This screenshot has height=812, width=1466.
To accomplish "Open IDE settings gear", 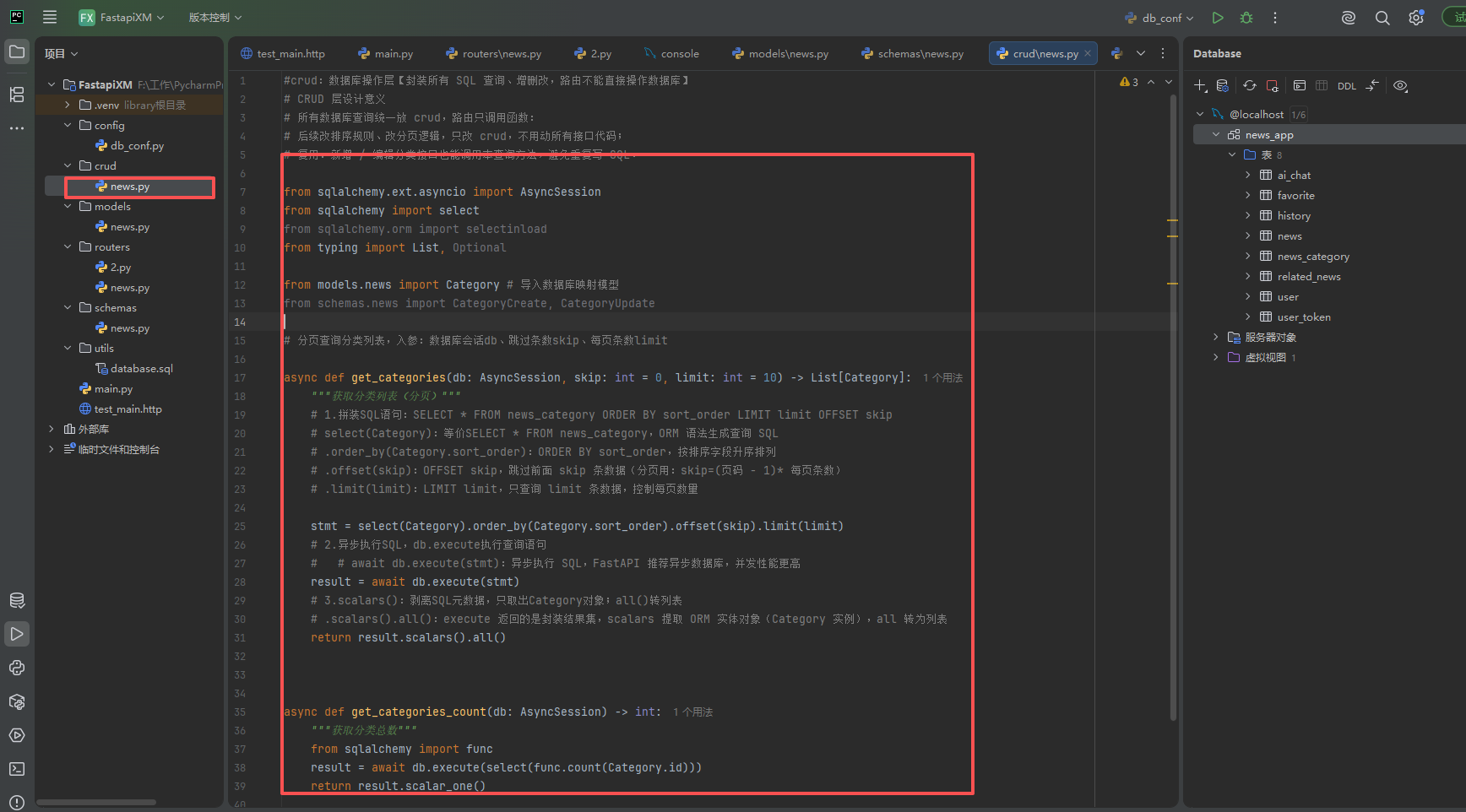I will tap(1416, 18).
